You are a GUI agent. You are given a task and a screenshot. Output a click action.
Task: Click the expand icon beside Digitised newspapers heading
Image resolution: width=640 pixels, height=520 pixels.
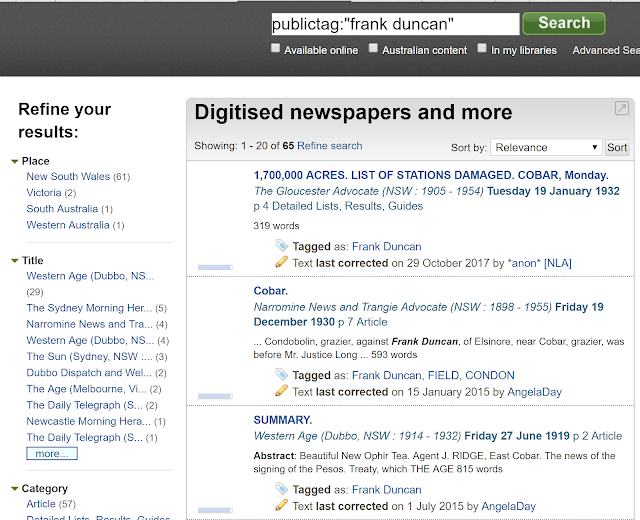tap(622, 108)
